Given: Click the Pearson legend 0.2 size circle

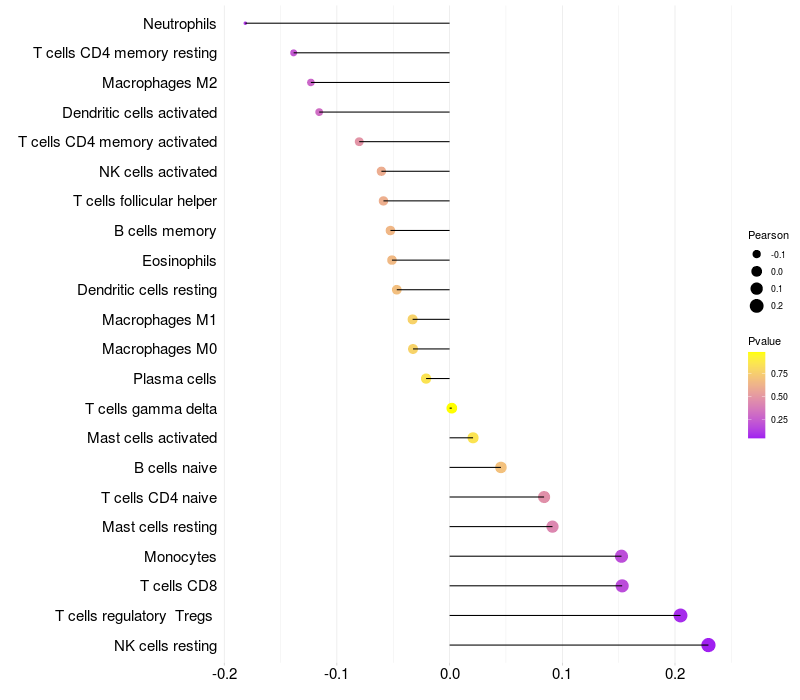Looking at the screenshot, I should click(x=757, y=306).
